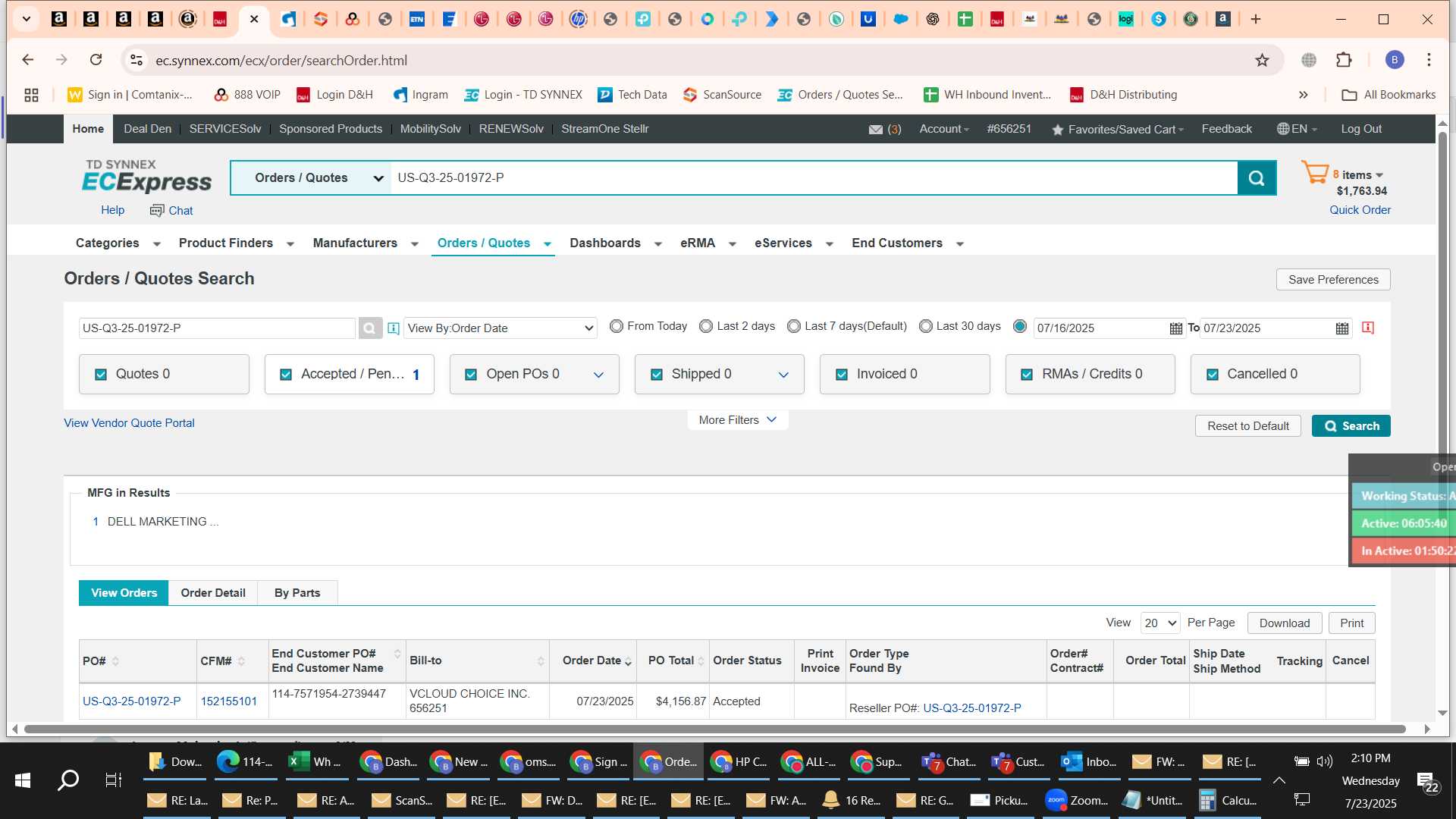The width and height of the screenshot is (1456, 819).
Task: Click the small gray search button in filter
Action: coord(370,328)
